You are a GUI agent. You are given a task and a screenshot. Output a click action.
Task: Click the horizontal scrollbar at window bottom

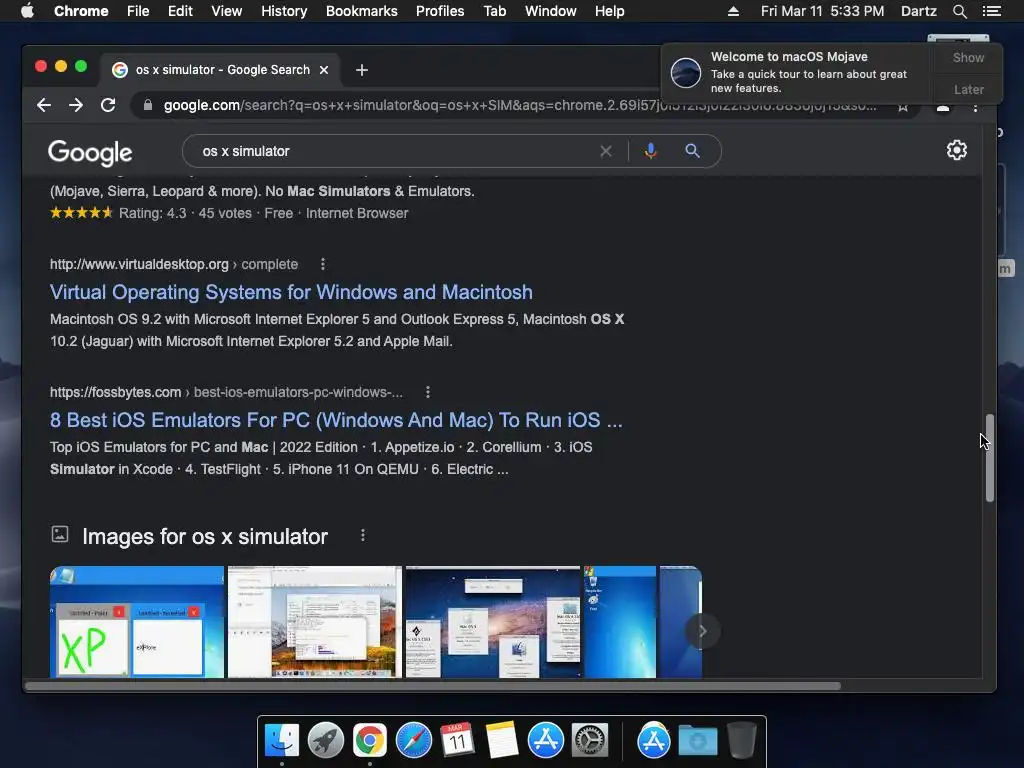433,686
